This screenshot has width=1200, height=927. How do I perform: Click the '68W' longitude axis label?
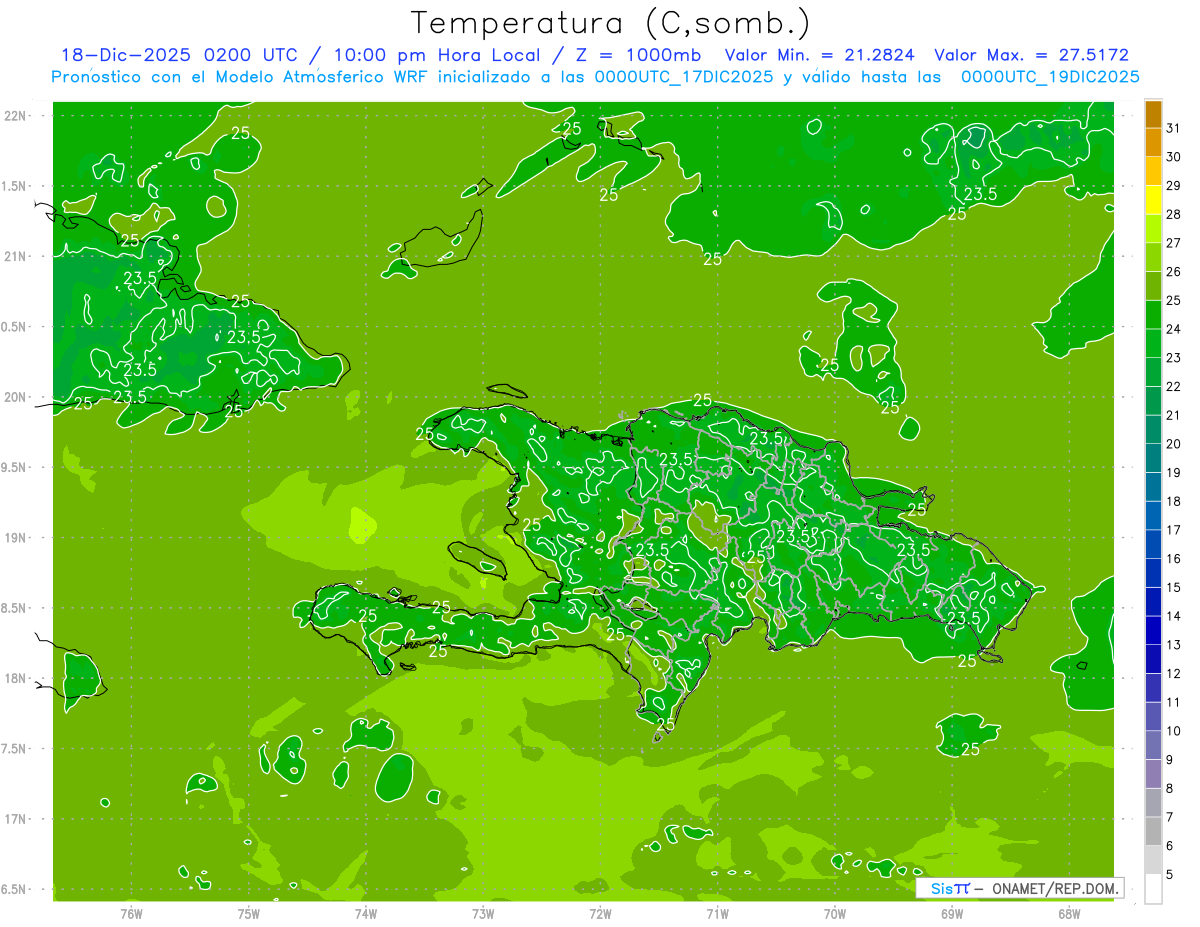tap(1069, 913)
